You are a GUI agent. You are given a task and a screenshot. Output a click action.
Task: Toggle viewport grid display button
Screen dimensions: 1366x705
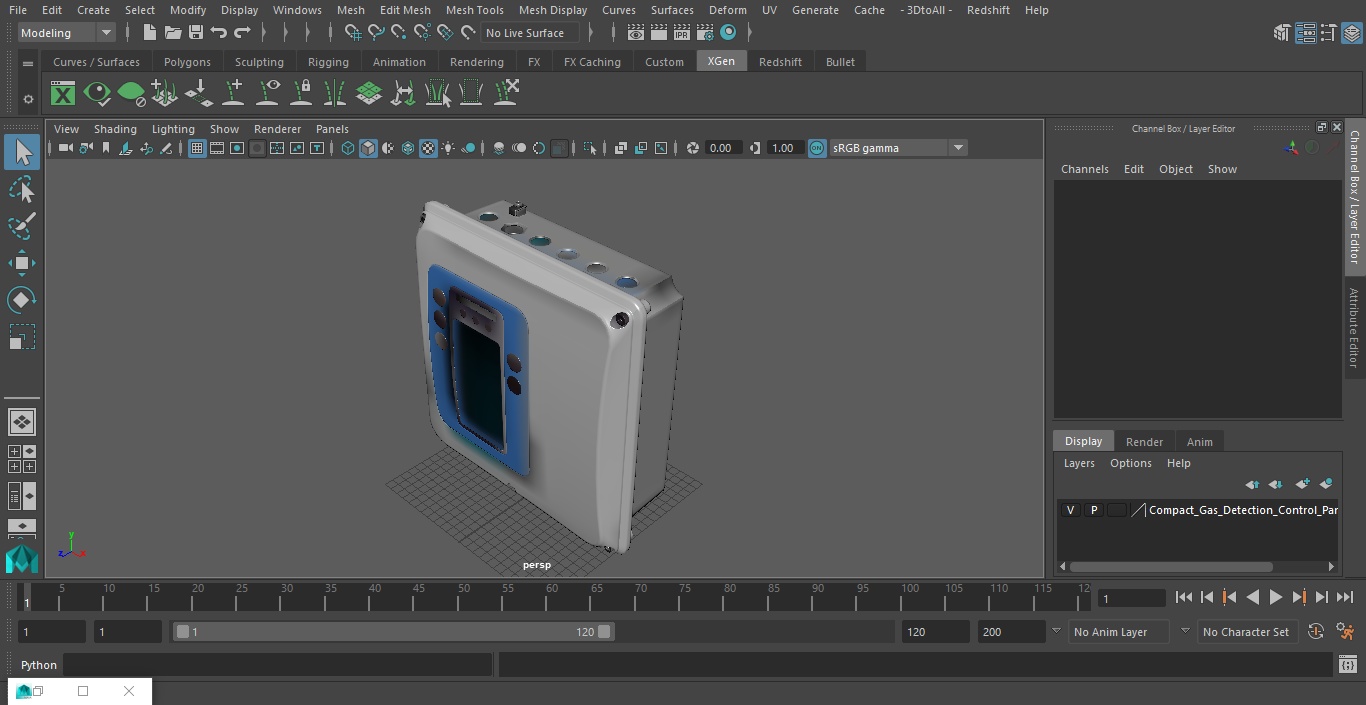click(197, 148)
